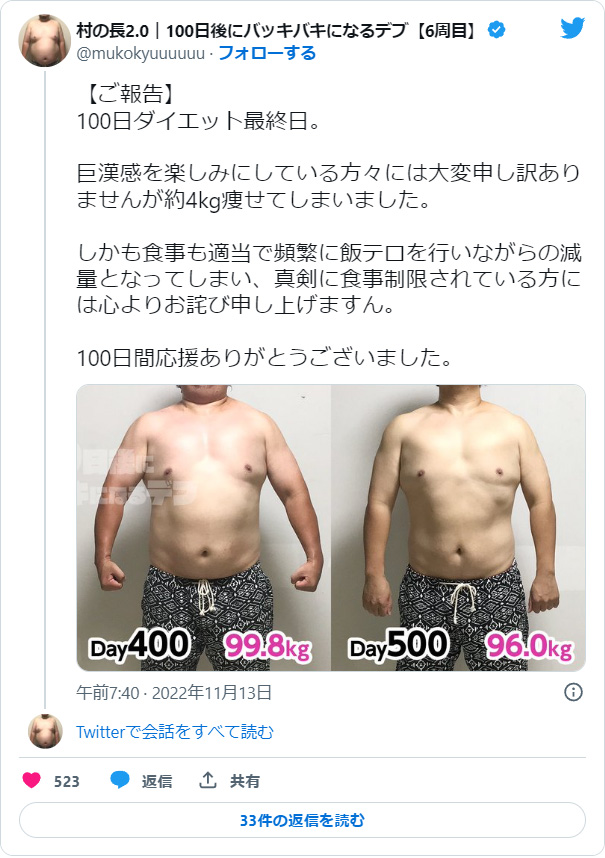Click the 33件の返信を読む button

click(x=302, y=820)
